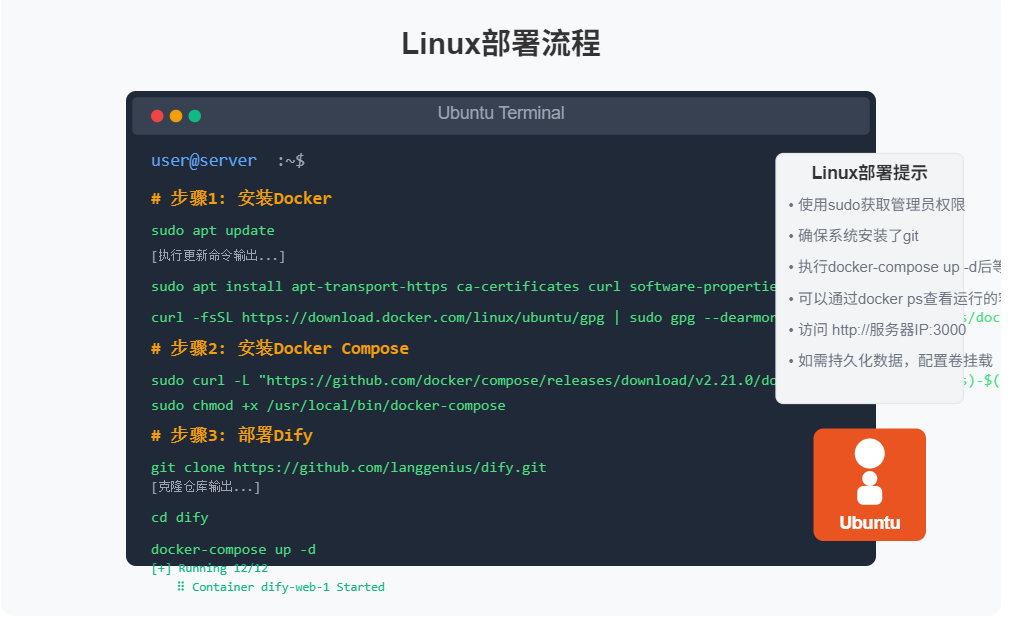Select the 步骤3: 部署Dify heading
Image resolution: width=1010 pixels, height=620 pixels.
[233, 438]
